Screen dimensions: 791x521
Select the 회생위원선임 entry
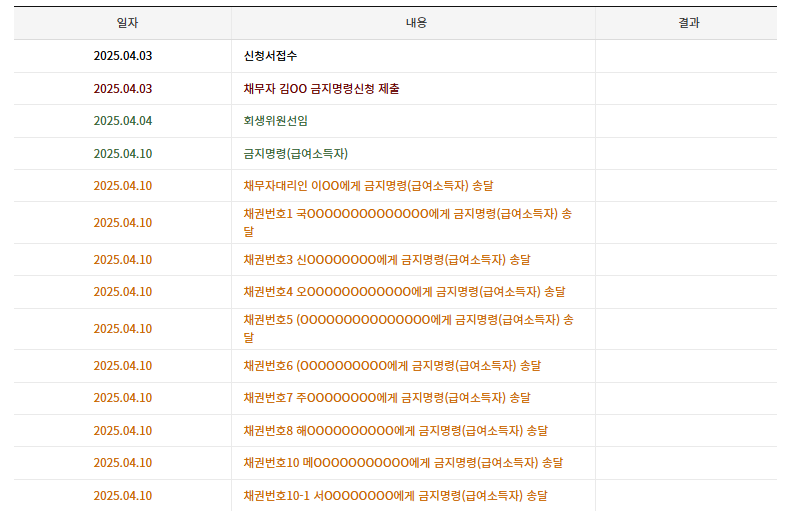(x=276, y=121)
